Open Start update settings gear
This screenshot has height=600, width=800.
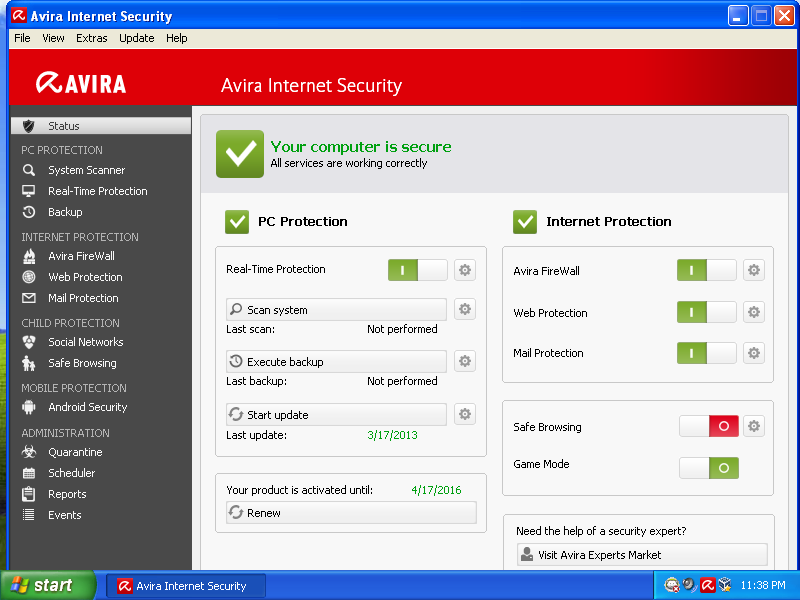click(x=464, y=414)
